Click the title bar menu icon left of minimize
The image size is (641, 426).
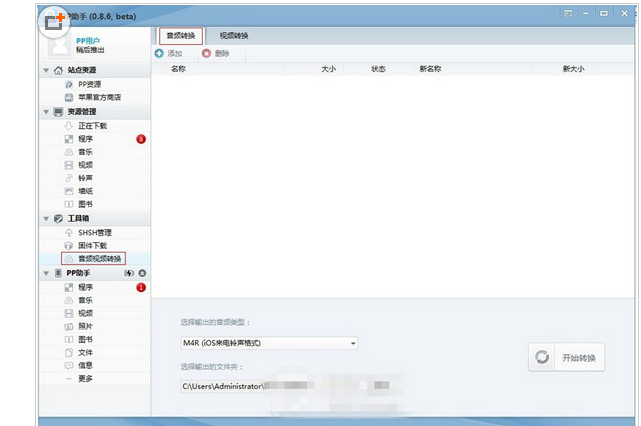(568, 13)
